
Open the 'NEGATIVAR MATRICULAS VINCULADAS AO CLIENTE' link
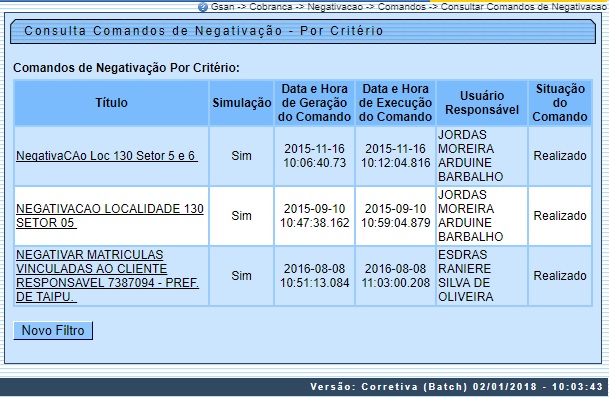point(108,275)
